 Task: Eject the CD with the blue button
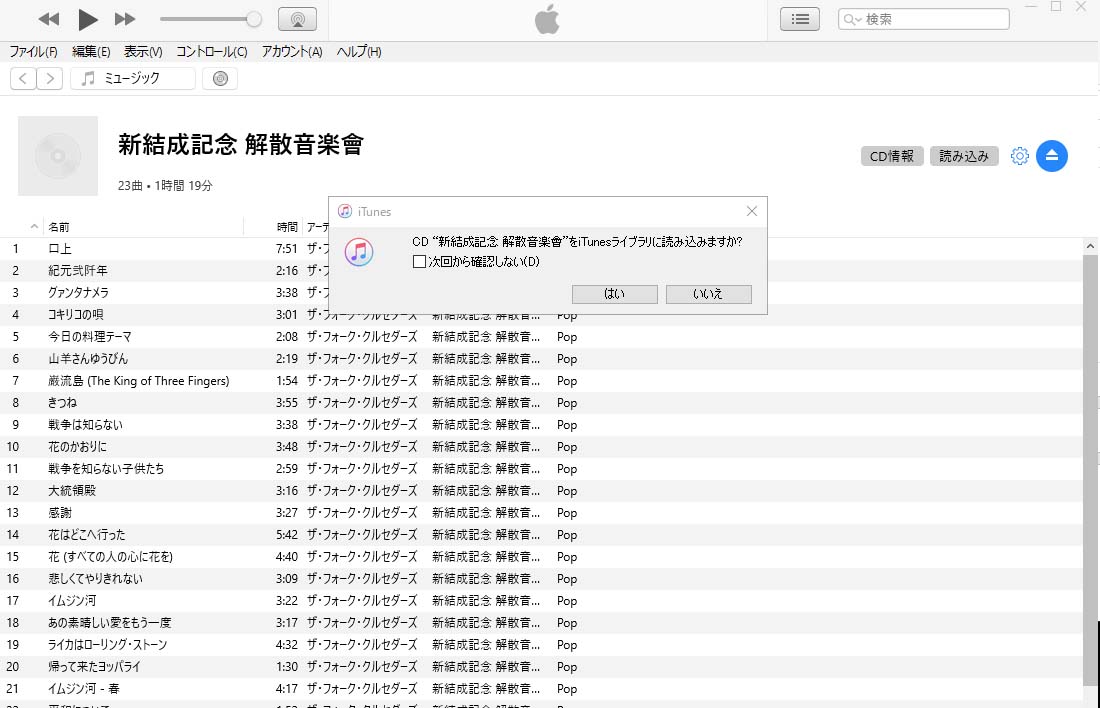[1052, 156]
